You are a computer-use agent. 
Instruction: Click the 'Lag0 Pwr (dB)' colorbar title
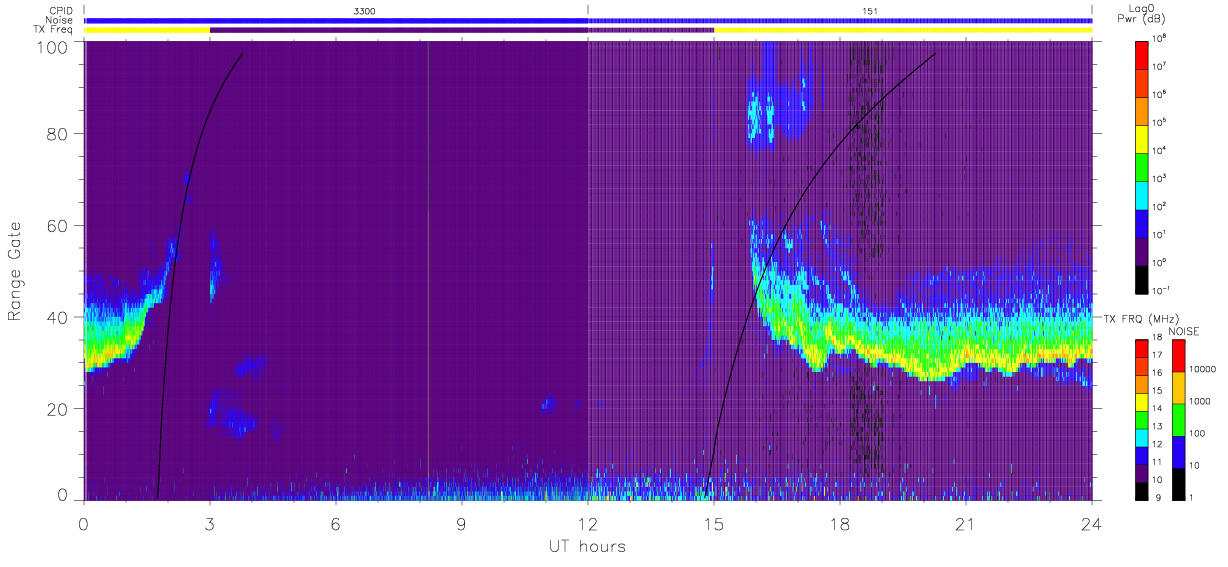point(1143,14)
